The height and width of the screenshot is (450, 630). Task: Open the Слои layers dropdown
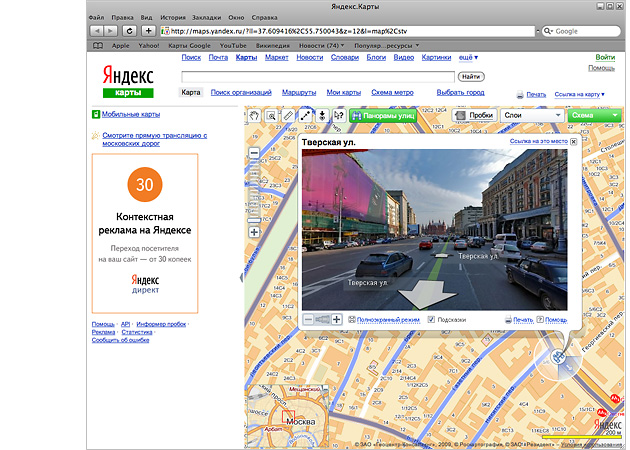click(x=531, y=116)
